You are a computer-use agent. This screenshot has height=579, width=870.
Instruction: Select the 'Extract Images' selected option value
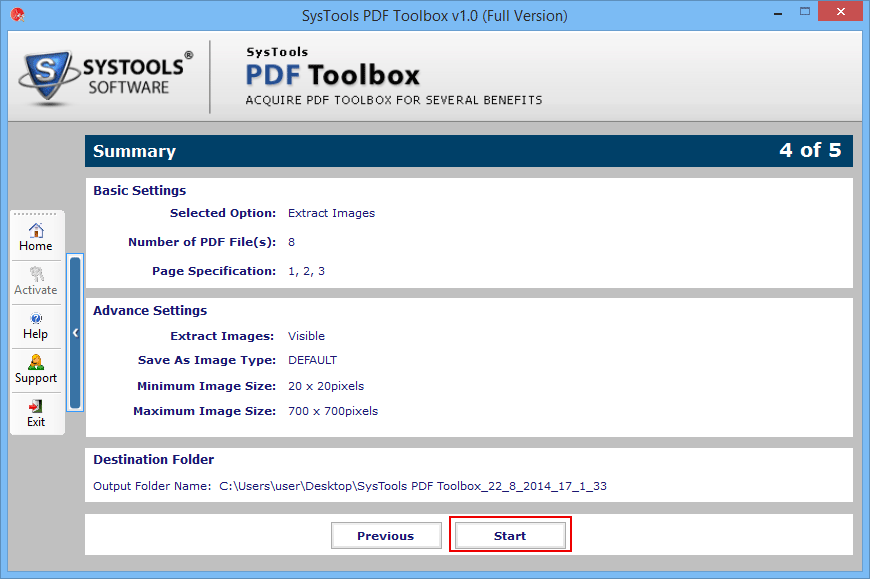pos(331,214)
